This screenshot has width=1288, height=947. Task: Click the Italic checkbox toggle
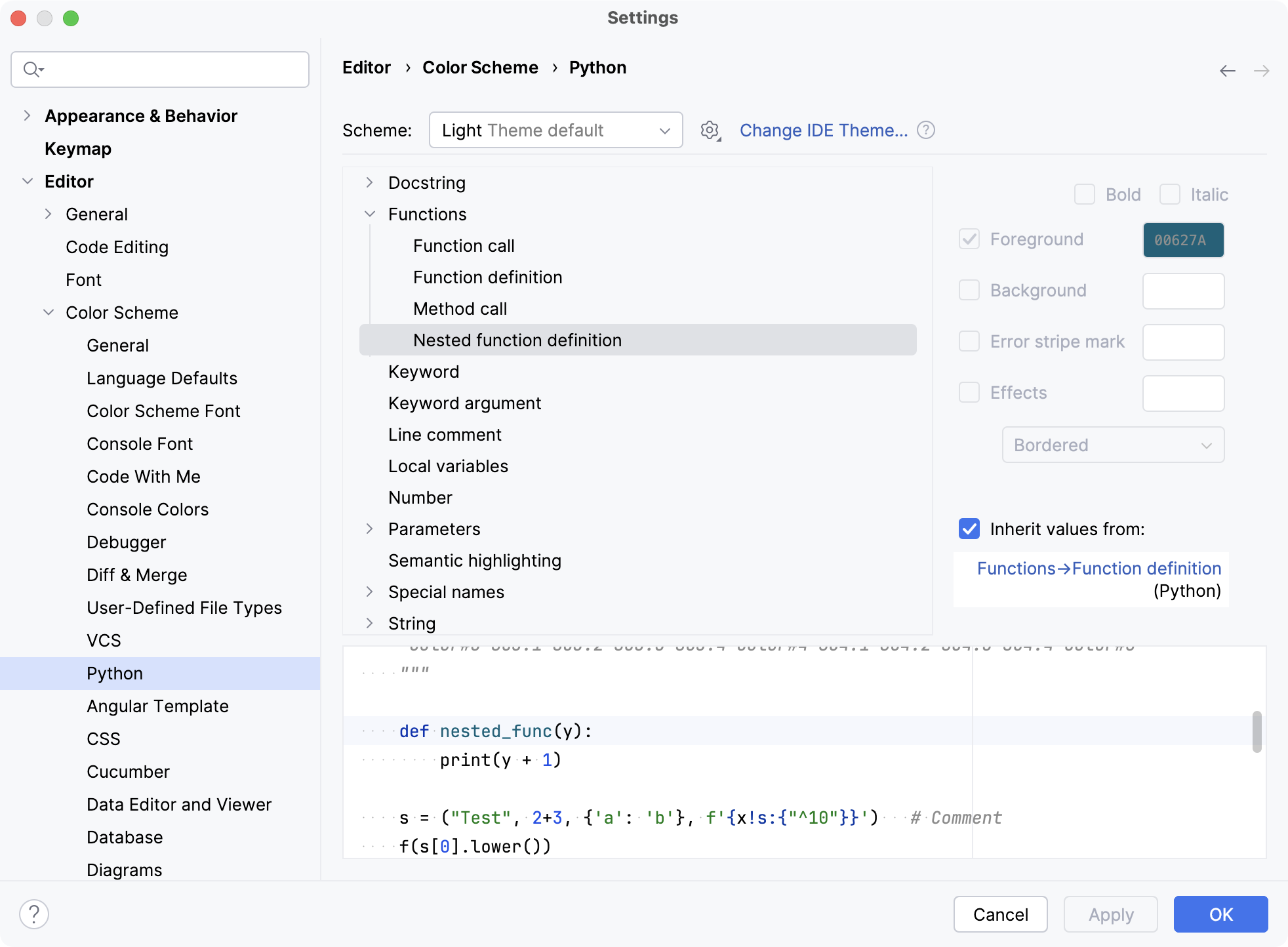point(1171,194)
